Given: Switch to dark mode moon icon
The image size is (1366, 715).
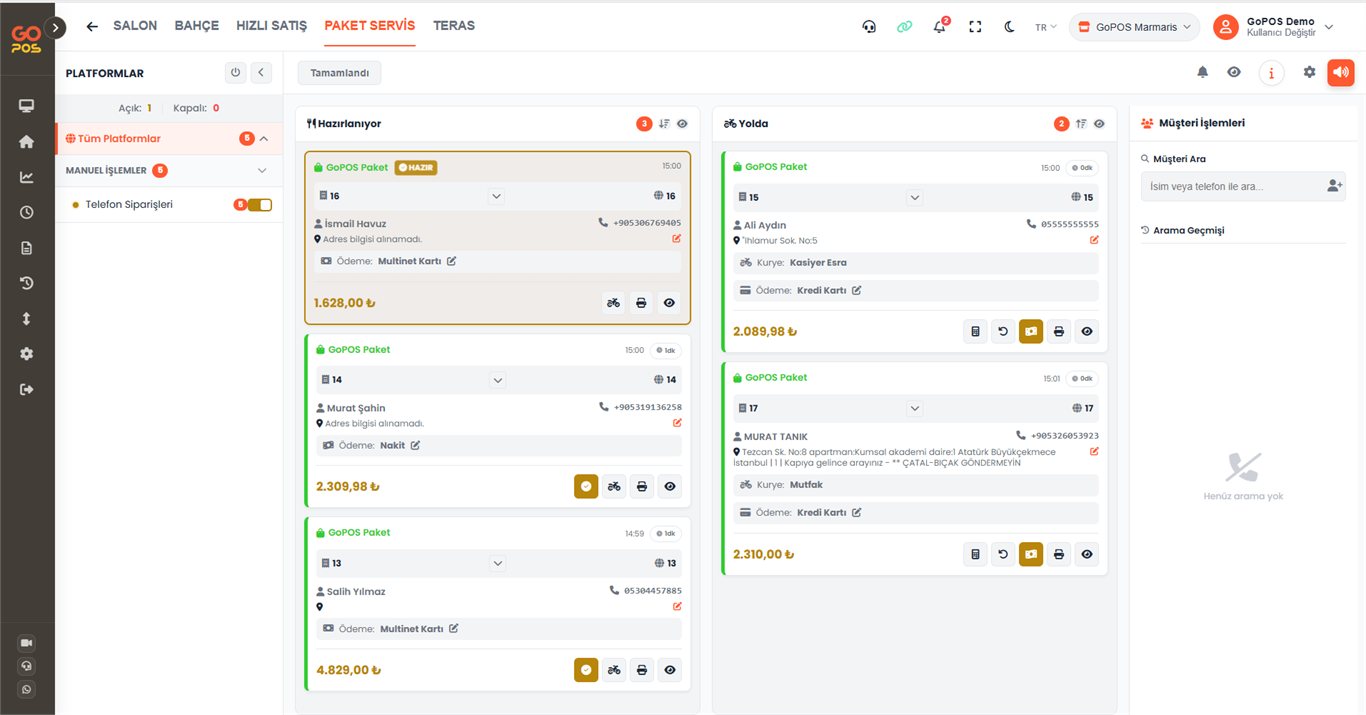Looking at the screenshot, I should [1009, 27].
